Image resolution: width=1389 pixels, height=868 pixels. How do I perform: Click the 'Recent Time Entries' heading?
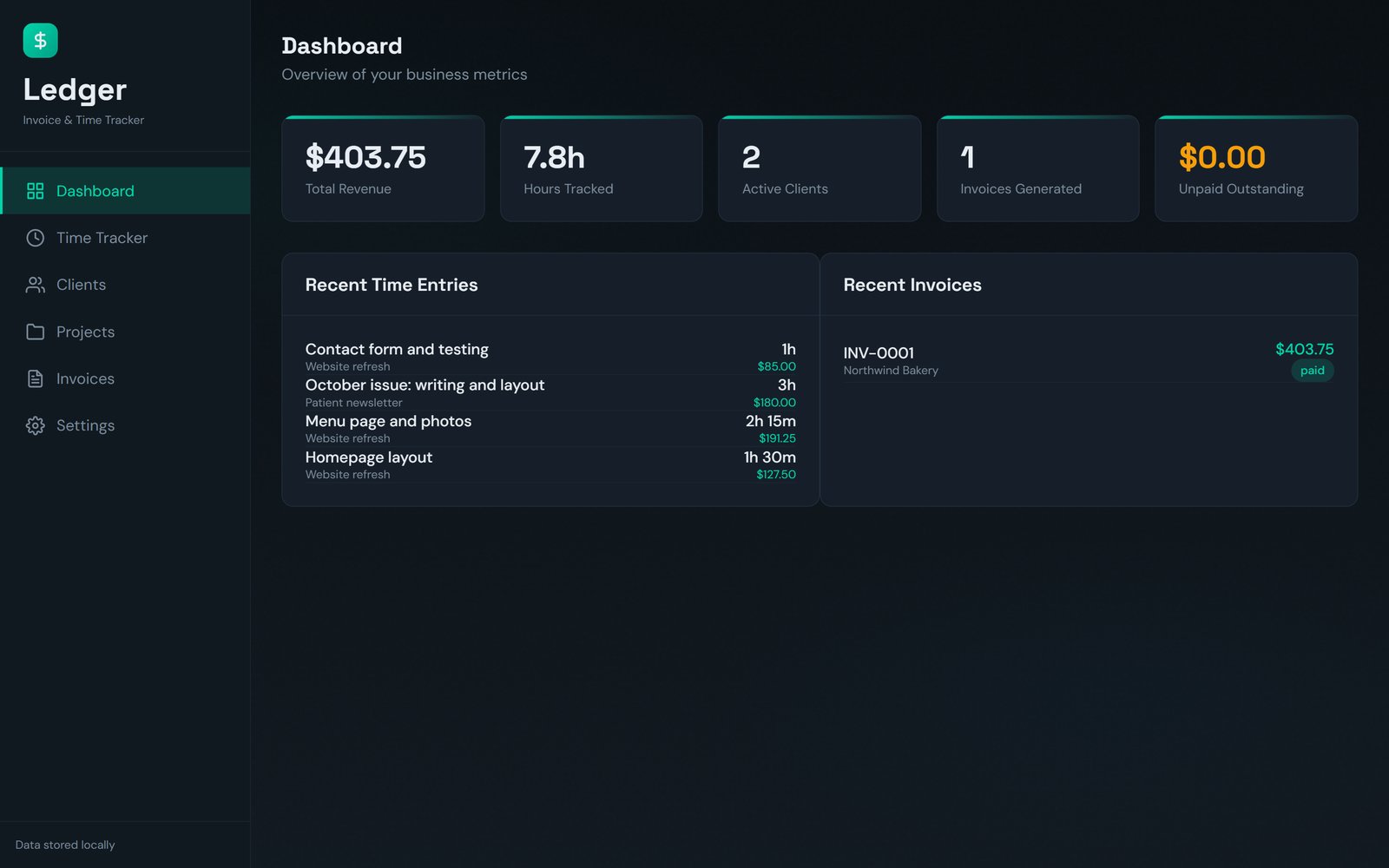[392, 285]
